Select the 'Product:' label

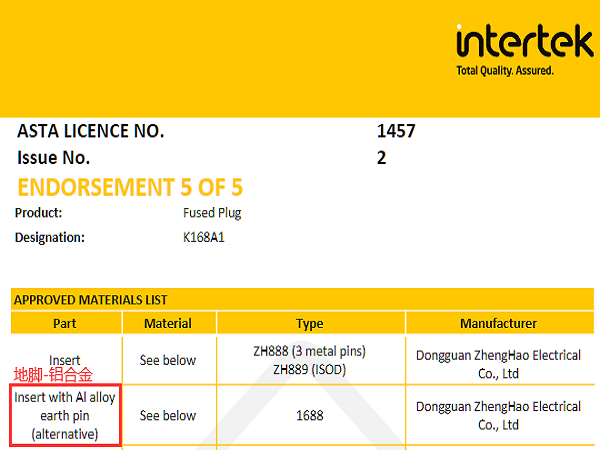coord(38,213)
